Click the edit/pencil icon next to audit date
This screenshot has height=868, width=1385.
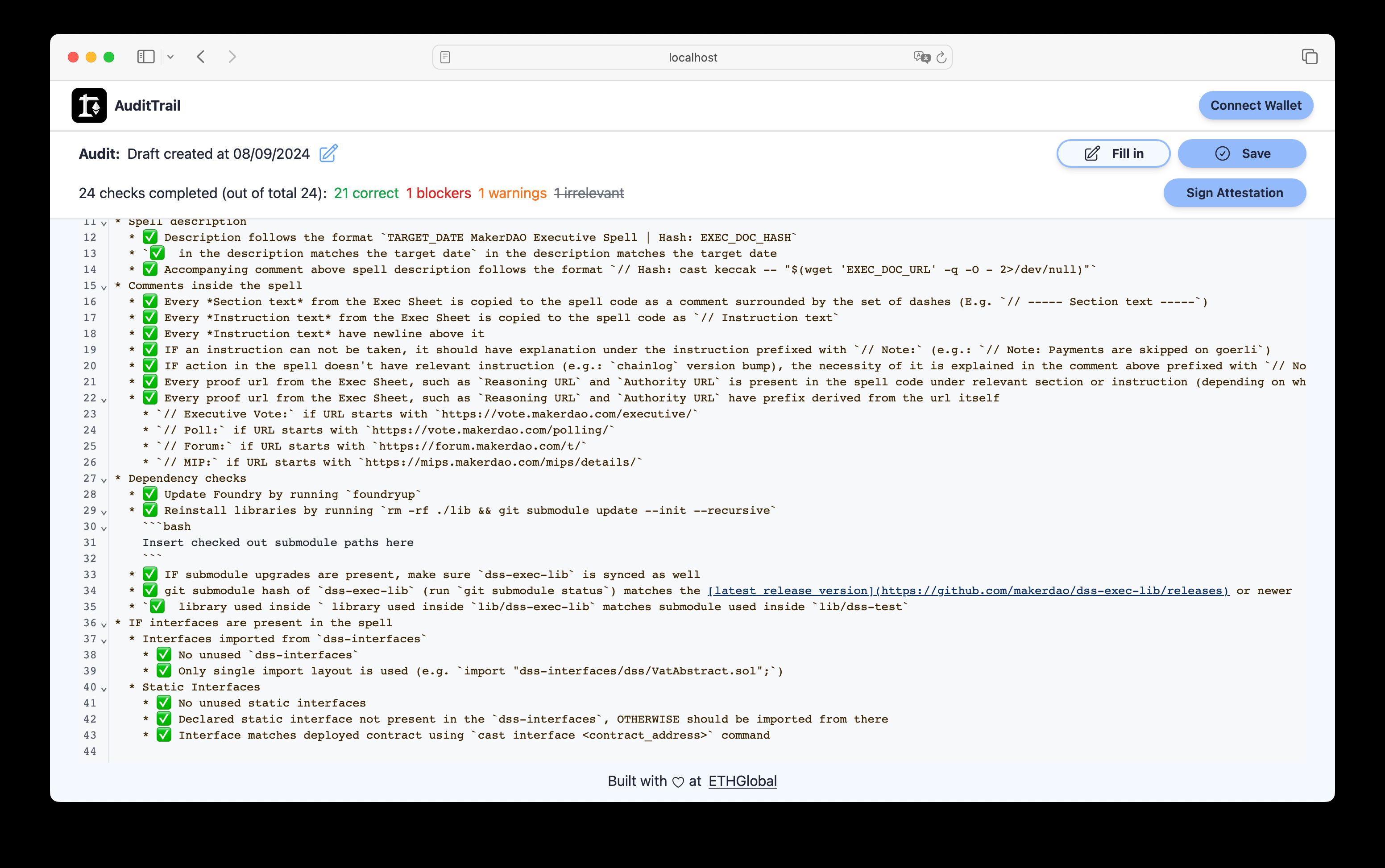coord(328,154)
